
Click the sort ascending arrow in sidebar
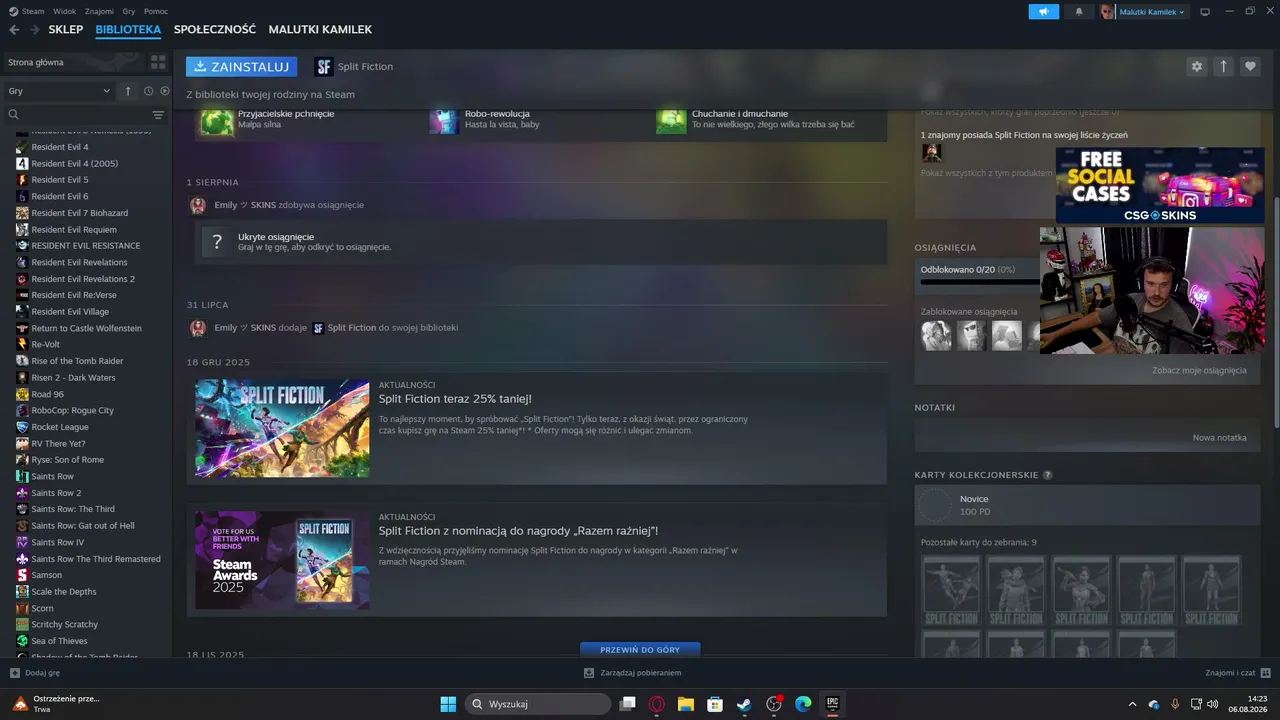(128, 91)
